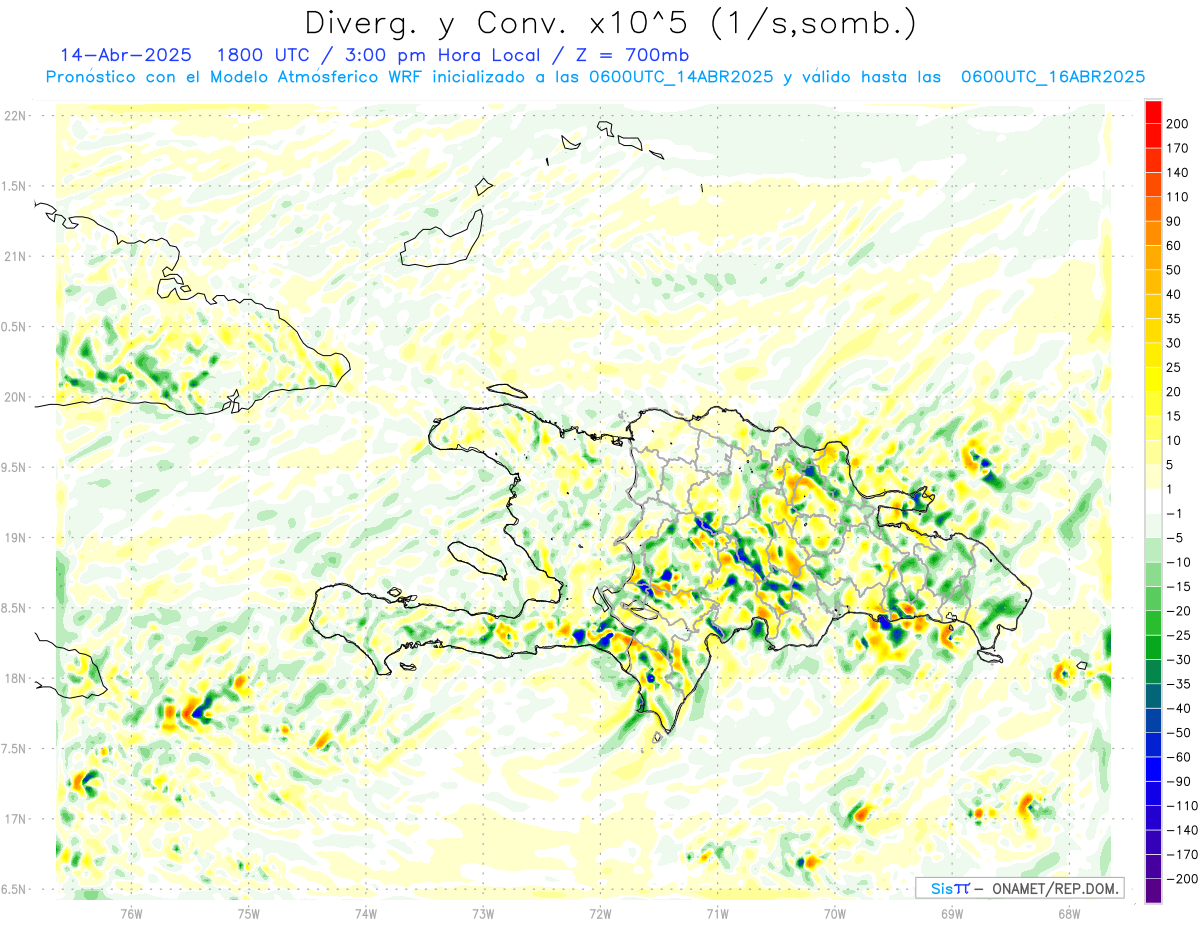Click the longitude label "75W"
Viewport: 1200px width, 927px height.
249,913
